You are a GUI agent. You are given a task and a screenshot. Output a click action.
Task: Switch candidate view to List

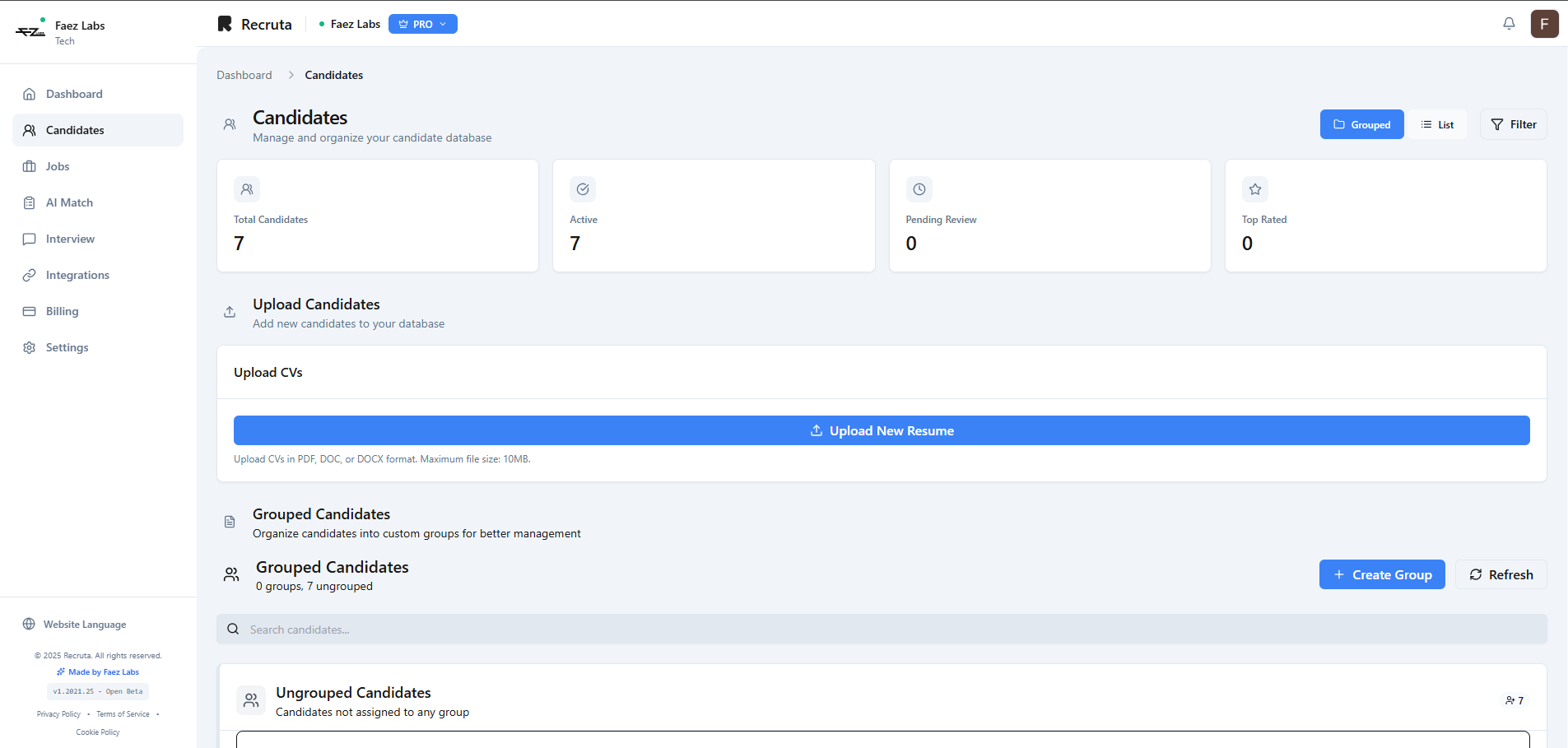click(1437, 124)
